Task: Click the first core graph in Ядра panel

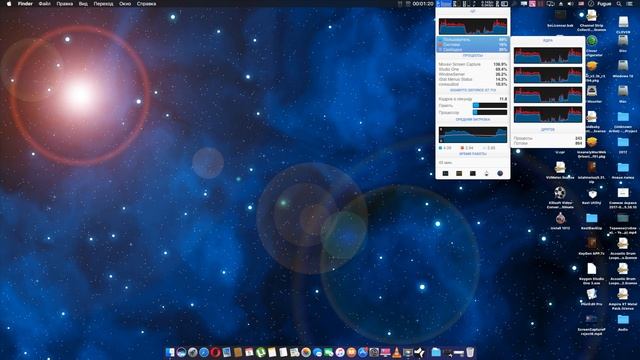Action: tap(548, 56)
